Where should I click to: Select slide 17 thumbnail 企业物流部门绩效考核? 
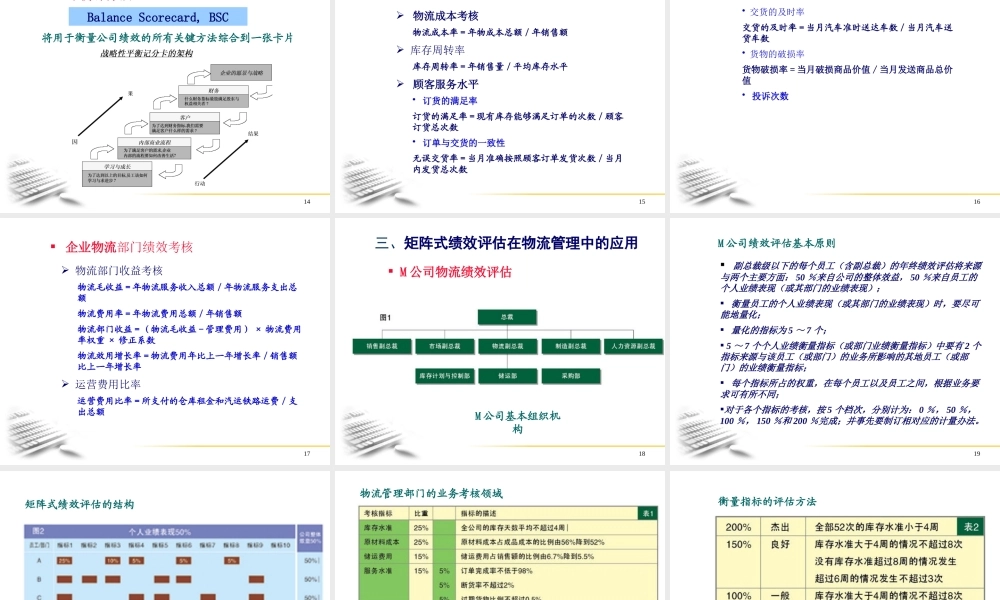click(165, 341)
